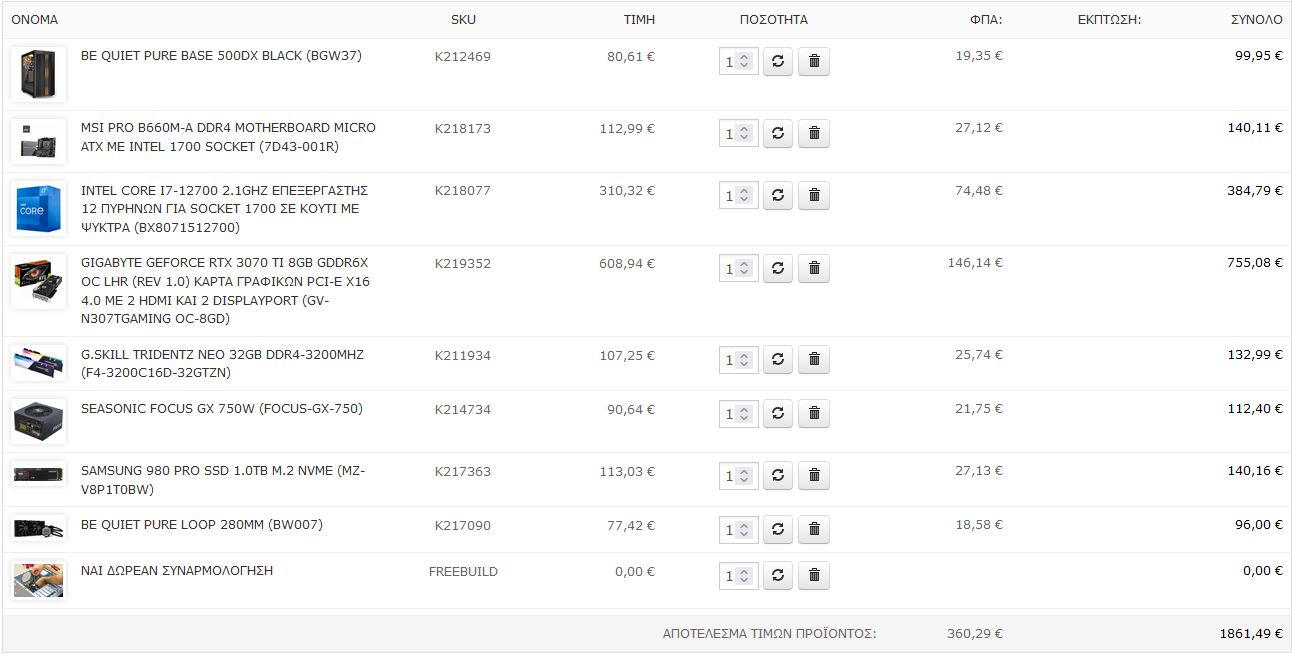Click the Gigabyte graphics card thumbnail

(39, 281)
